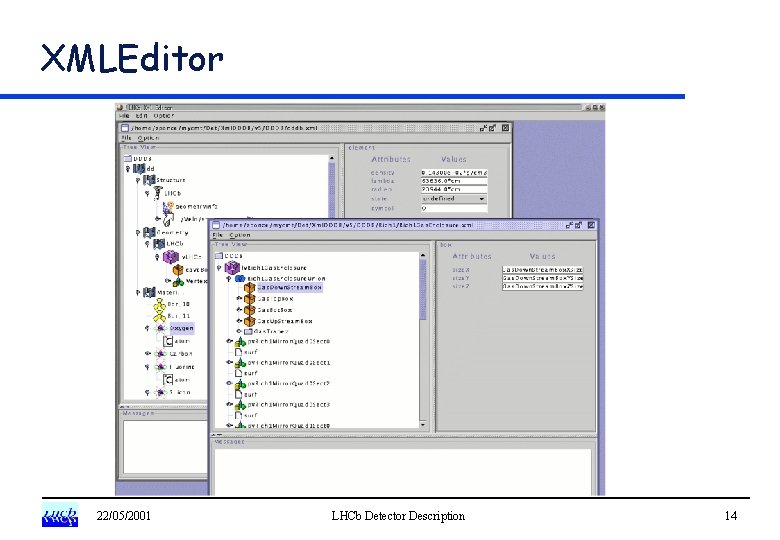The width and height of the screenshot is (780, 540).
Task: Click the density value field
Action: point(454,173)
